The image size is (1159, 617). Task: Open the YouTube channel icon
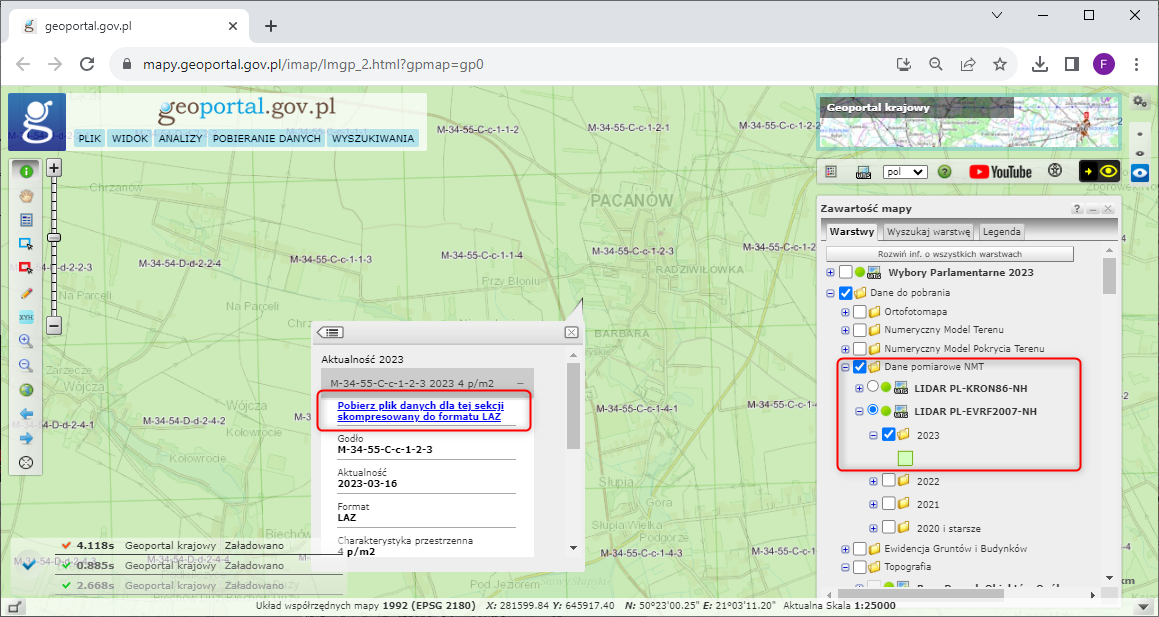point(999,172)
